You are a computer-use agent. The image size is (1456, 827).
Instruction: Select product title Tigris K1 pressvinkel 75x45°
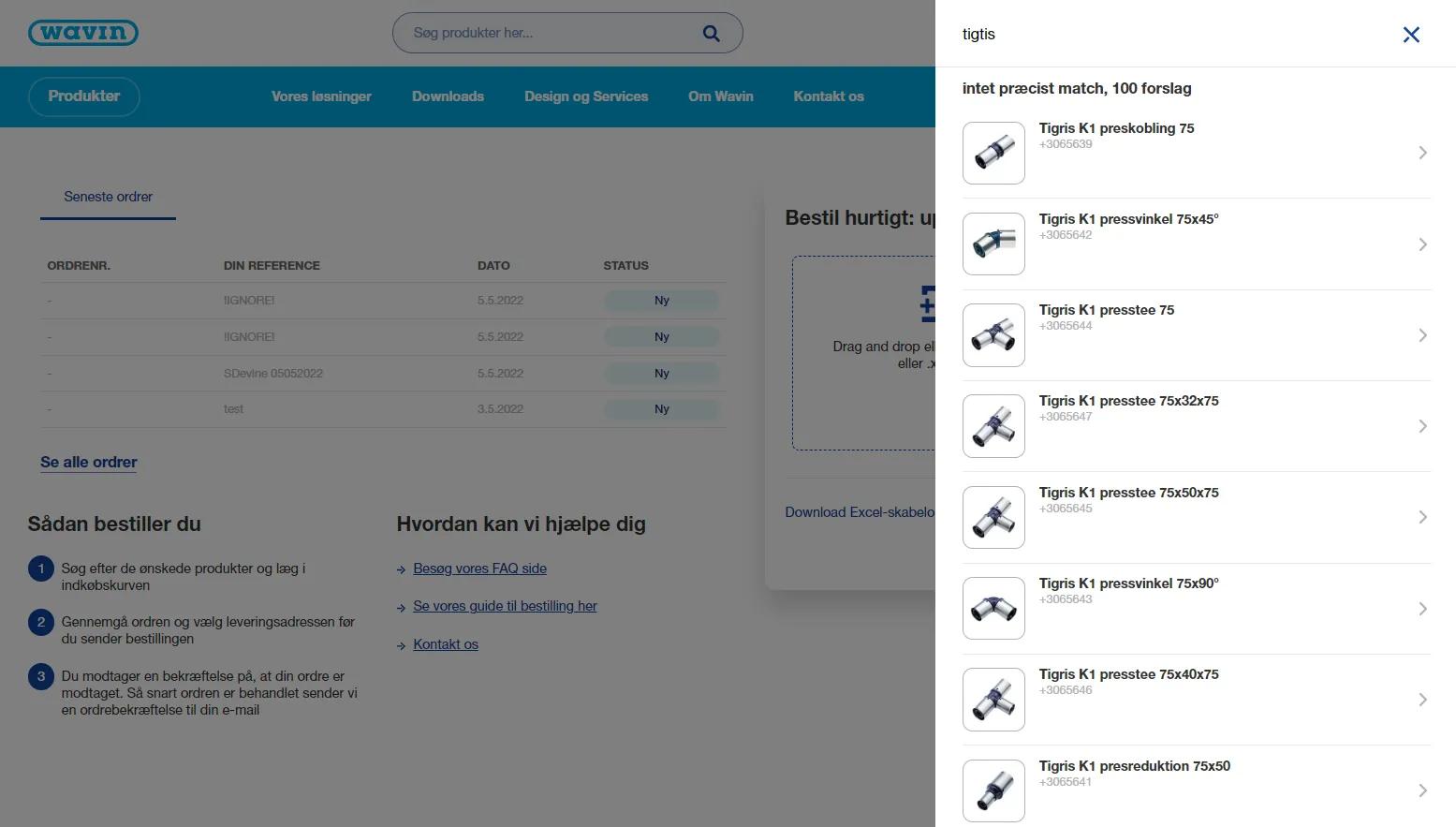[x=1128, y=219]
